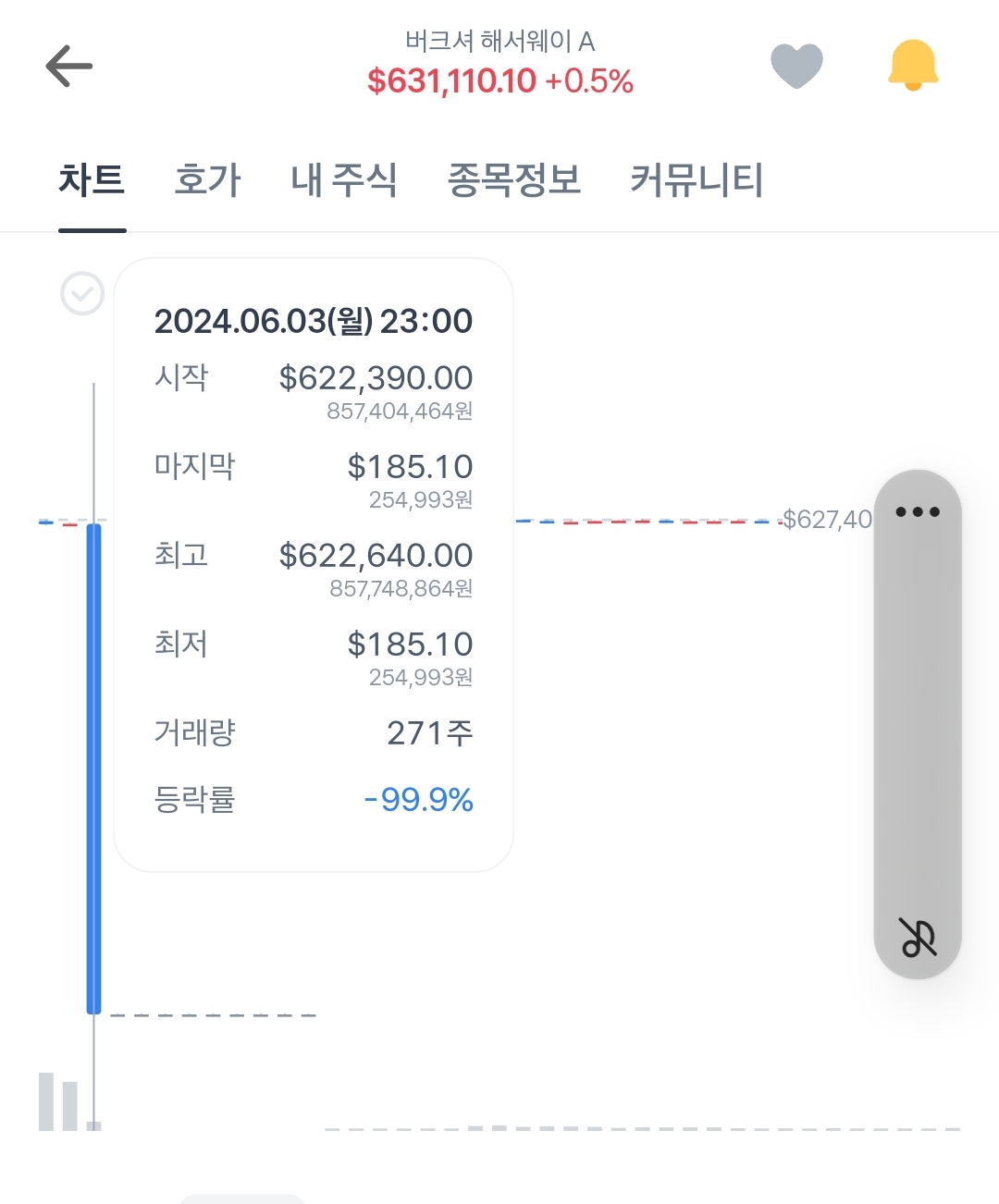Open price alerts with bell icon
The width and height of the screenshot is (999, 1204).
pyautogui.click(x=913, y=65)
